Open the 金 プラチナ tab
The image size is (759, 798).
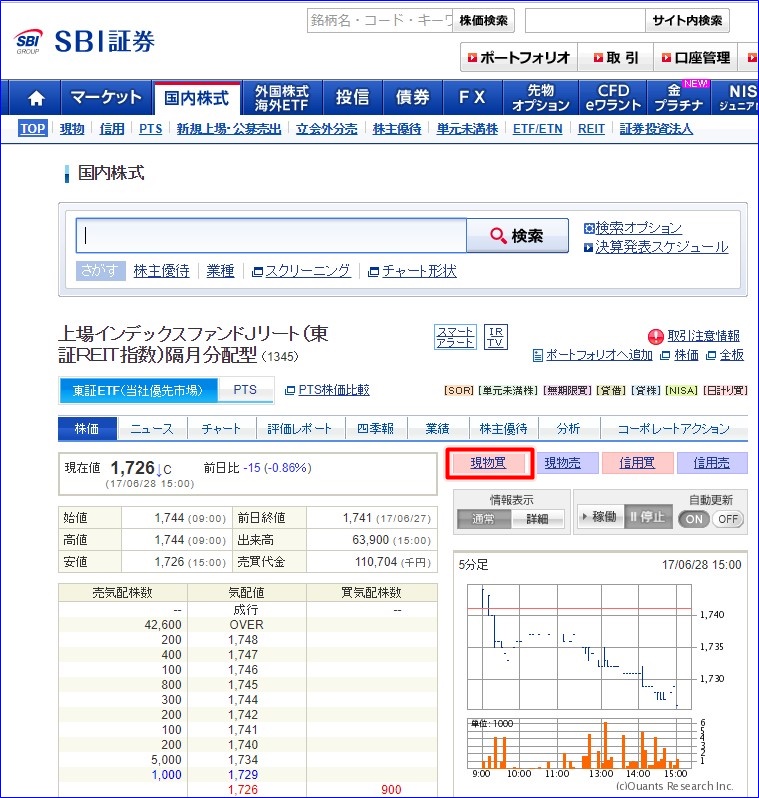click(x=679, y=97)
